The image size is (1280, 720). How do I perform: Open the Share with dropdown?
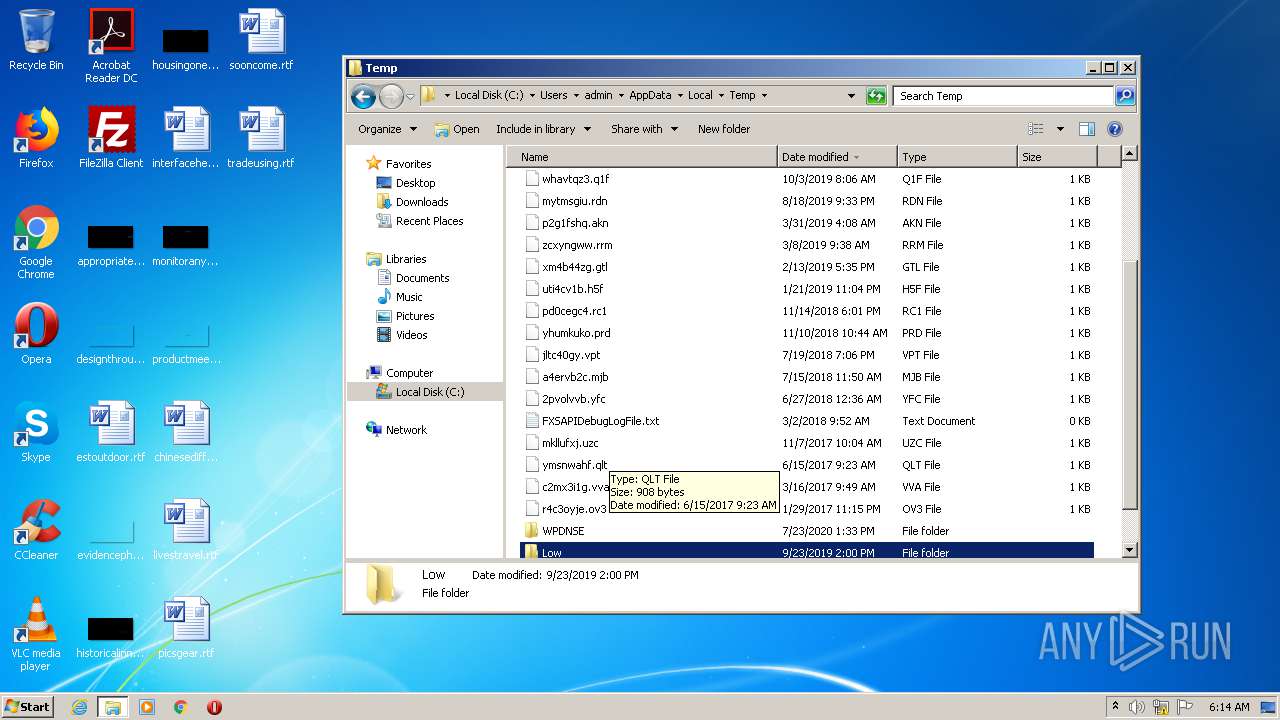coord(644,129)
